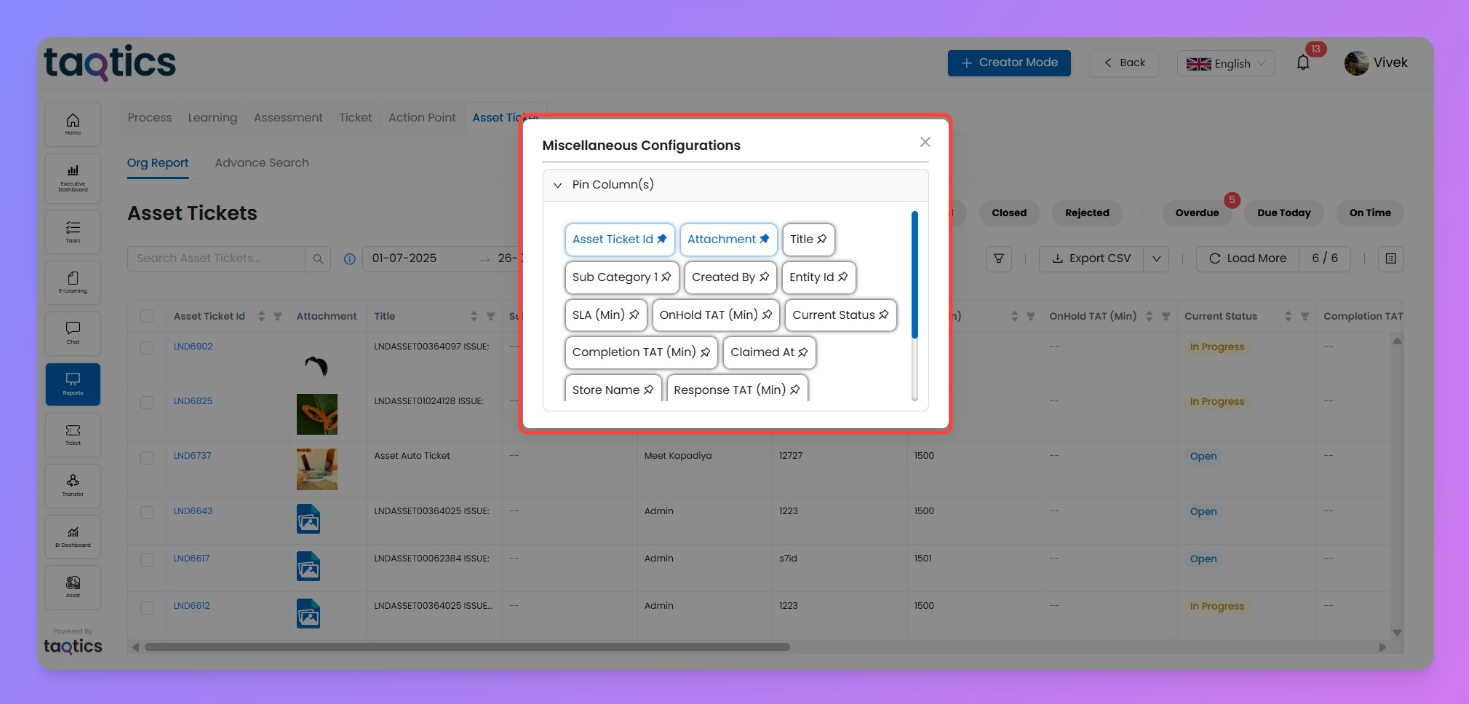This screenshot has height=704, width=1469.
Task: Open the English language dropdown
Action: 1226,63
